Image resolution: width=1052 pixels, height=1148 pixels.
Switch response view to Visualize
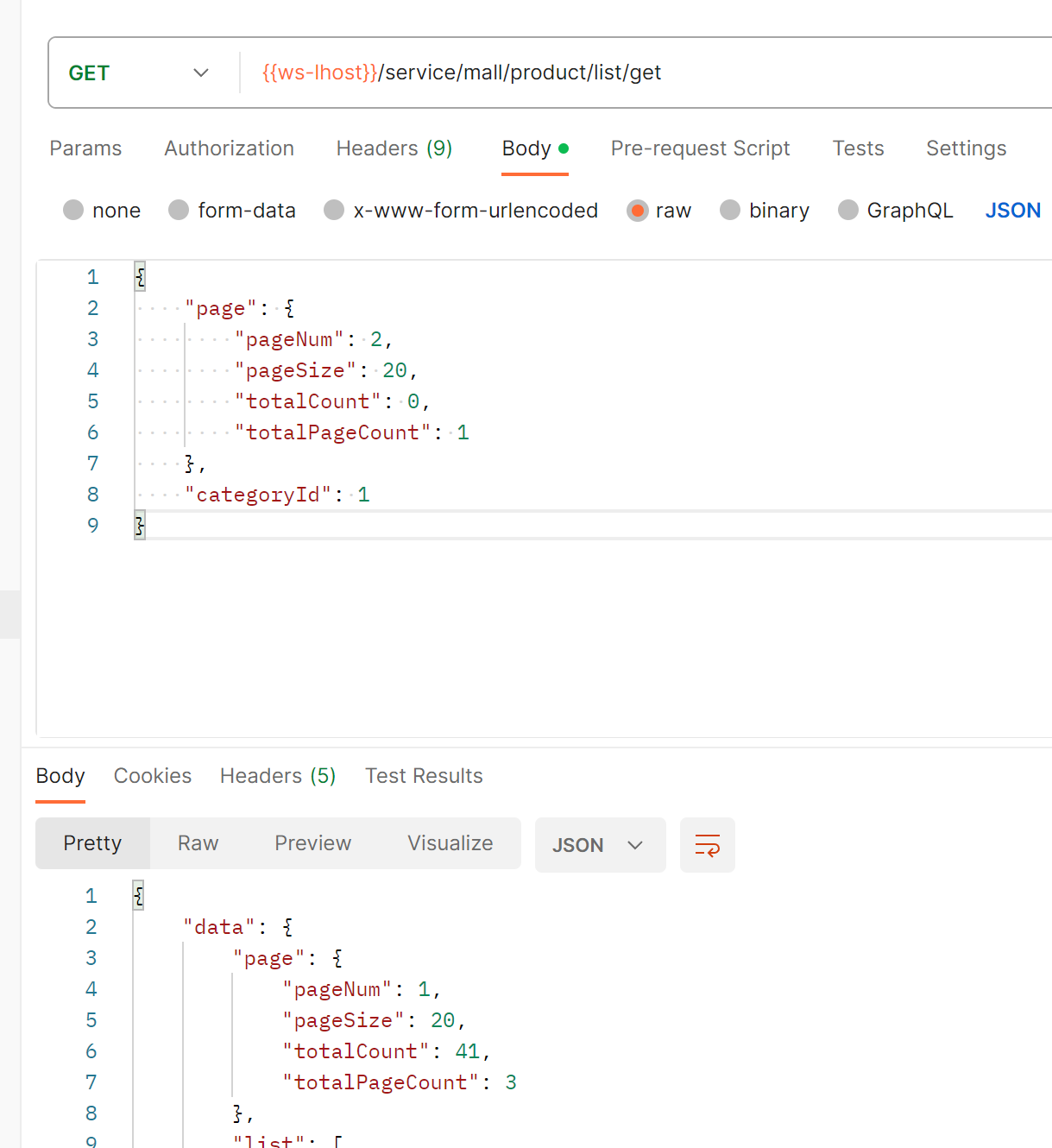click(450, 843)
